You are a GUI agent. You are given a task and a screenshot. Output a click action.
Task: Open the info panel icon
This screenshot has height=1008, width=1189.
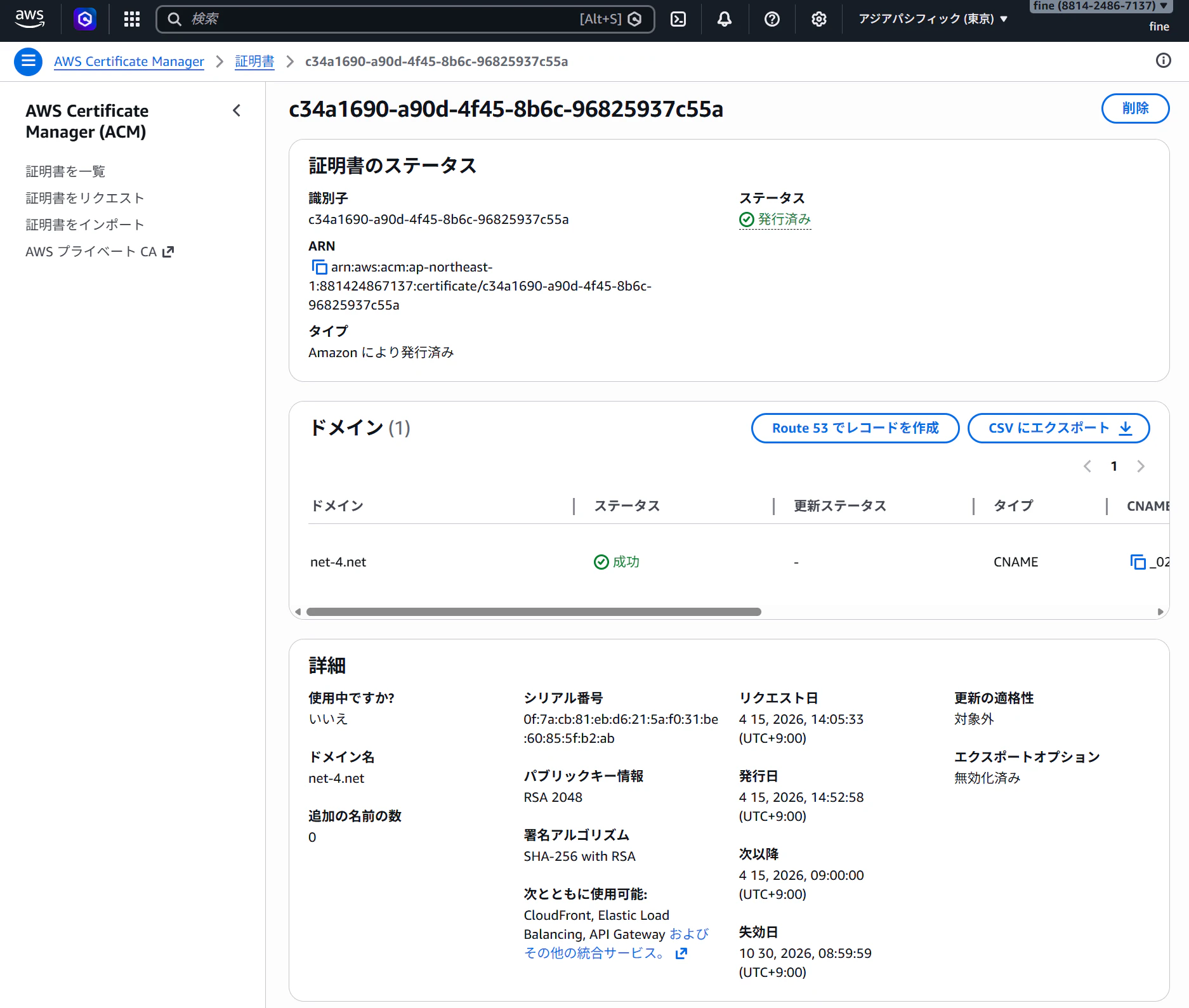(x=1164, y=60)
